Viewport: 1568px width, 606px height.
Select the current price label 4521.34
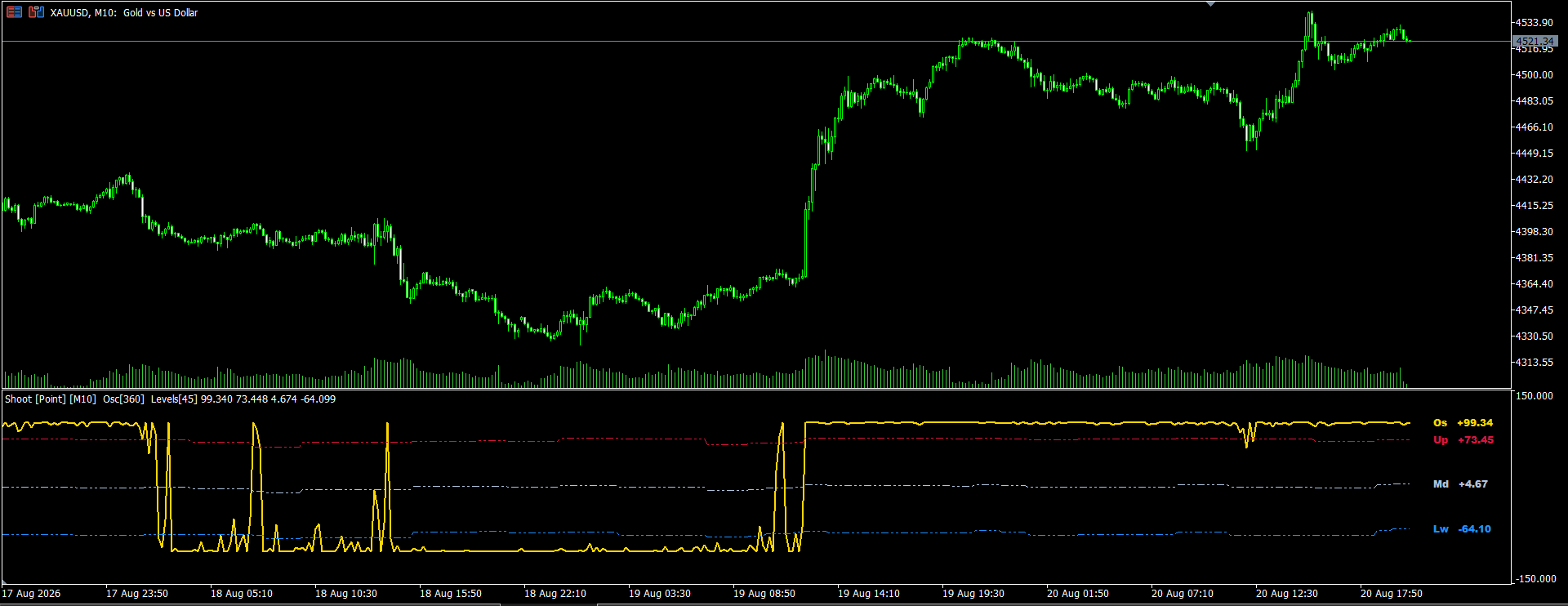tap(1535, 41)
